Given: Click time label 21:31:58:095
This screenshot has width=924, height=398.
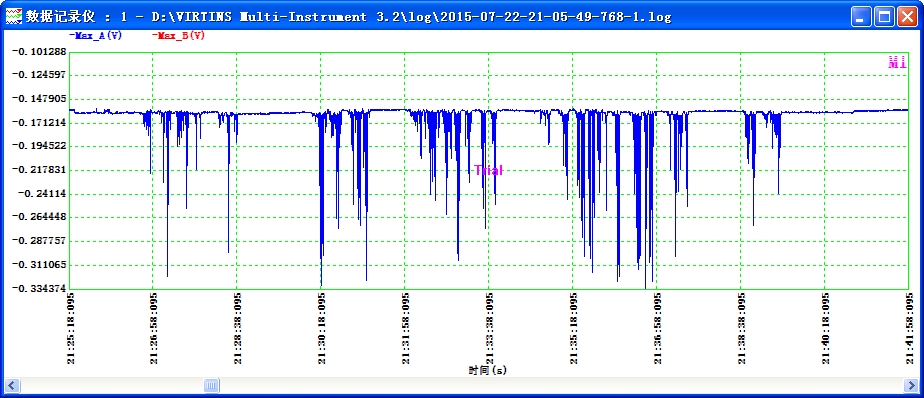Looking at the screenshot, I should pos(405,327).
